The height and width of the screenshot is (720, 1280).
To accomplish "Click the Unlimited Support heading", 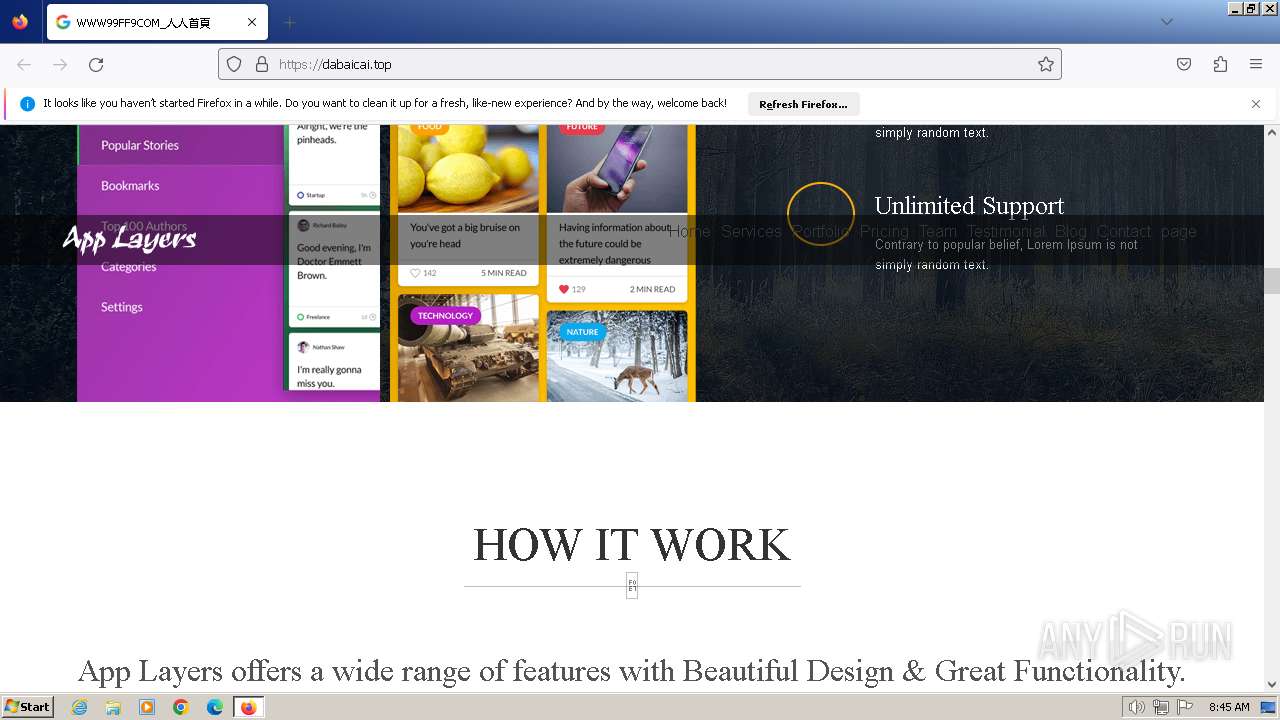I will pos(969,206).
